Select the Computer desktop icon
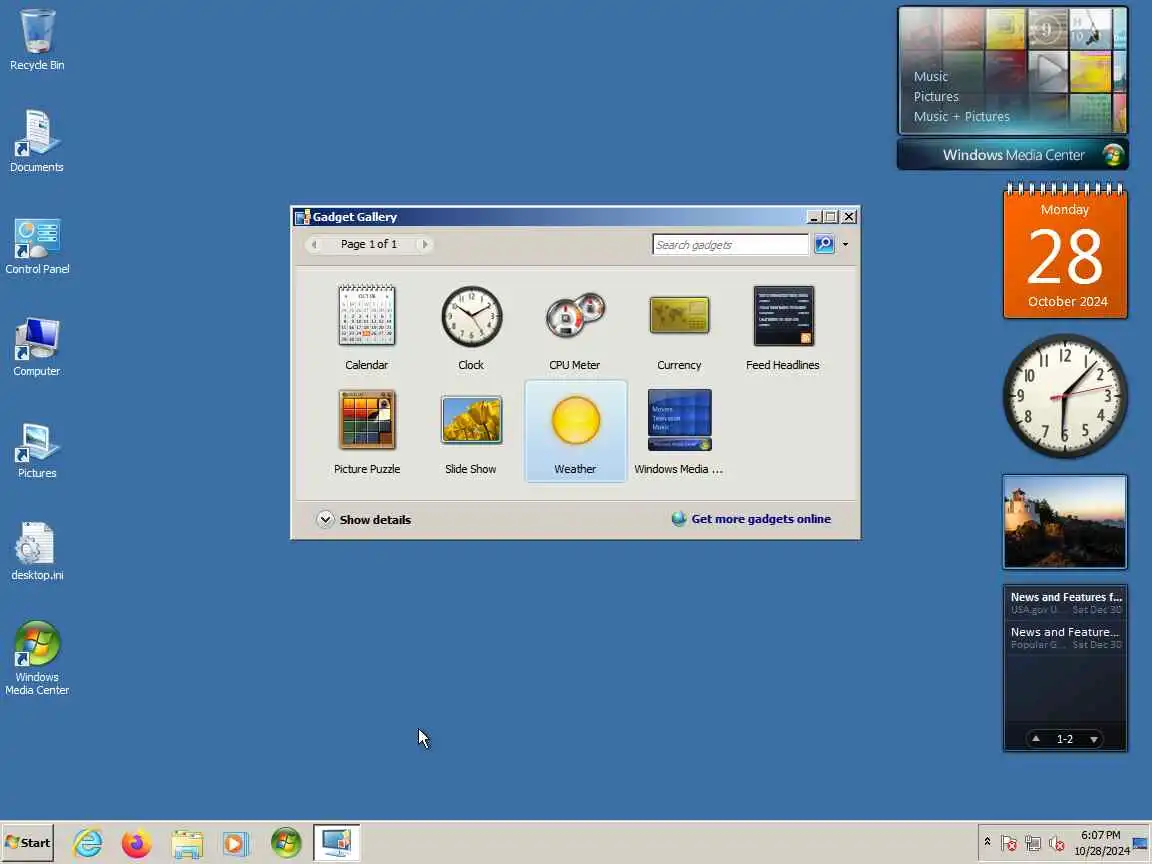 click(37, 347)
